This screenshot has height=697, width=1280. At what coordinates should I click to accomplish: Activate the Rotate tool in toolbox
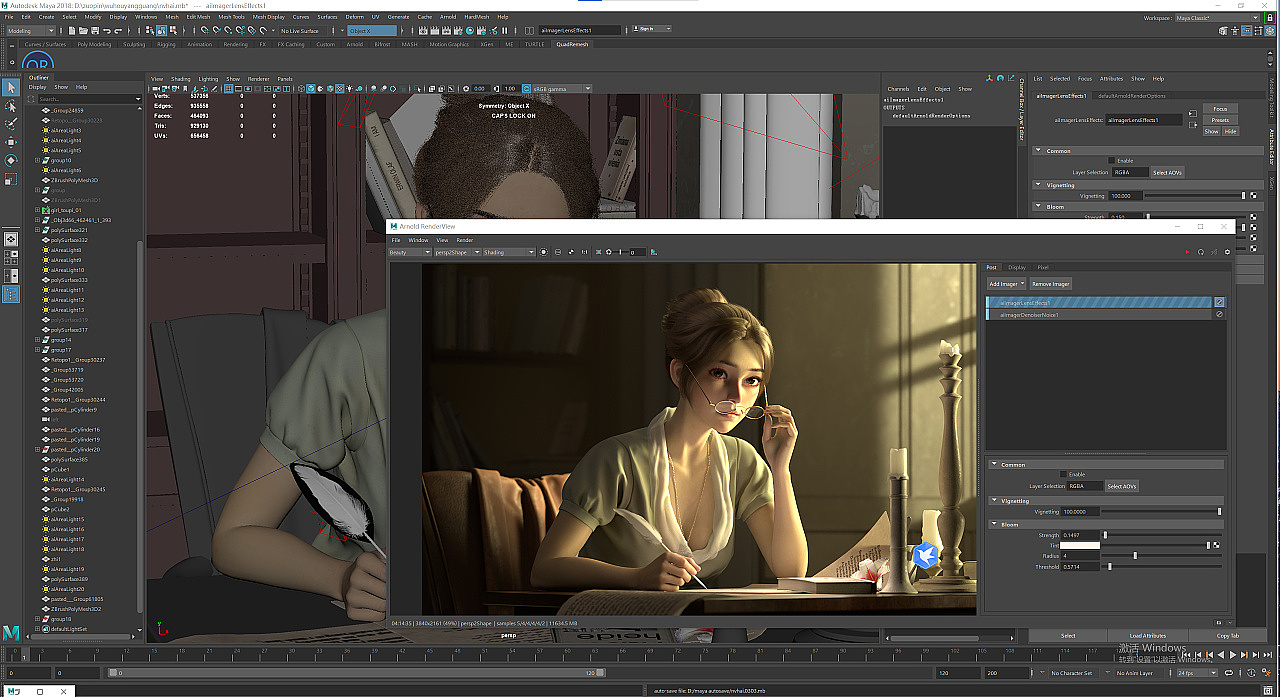pos(10,160)
